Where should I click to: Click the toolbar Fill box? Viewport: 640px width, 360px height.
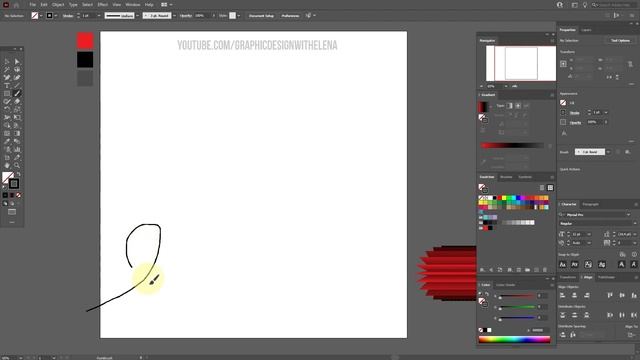[7, 177]
